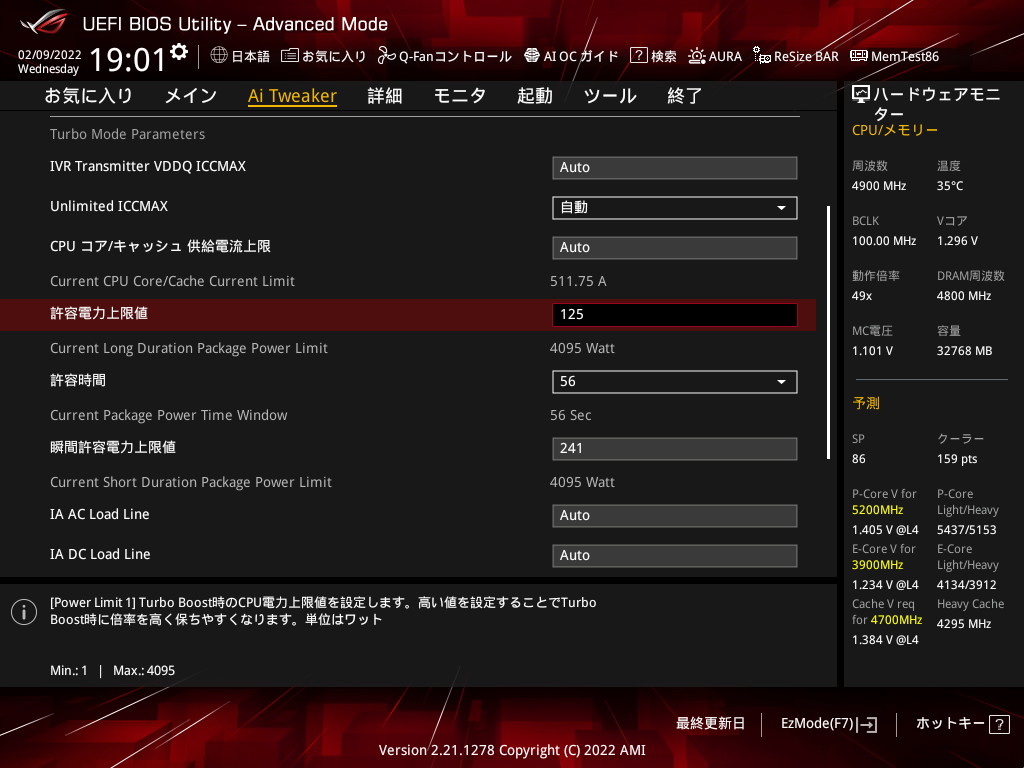Viewport: 1024px width, 768px height.
Task: Open clock settings gear icon
Action: [x=179, y=52]
